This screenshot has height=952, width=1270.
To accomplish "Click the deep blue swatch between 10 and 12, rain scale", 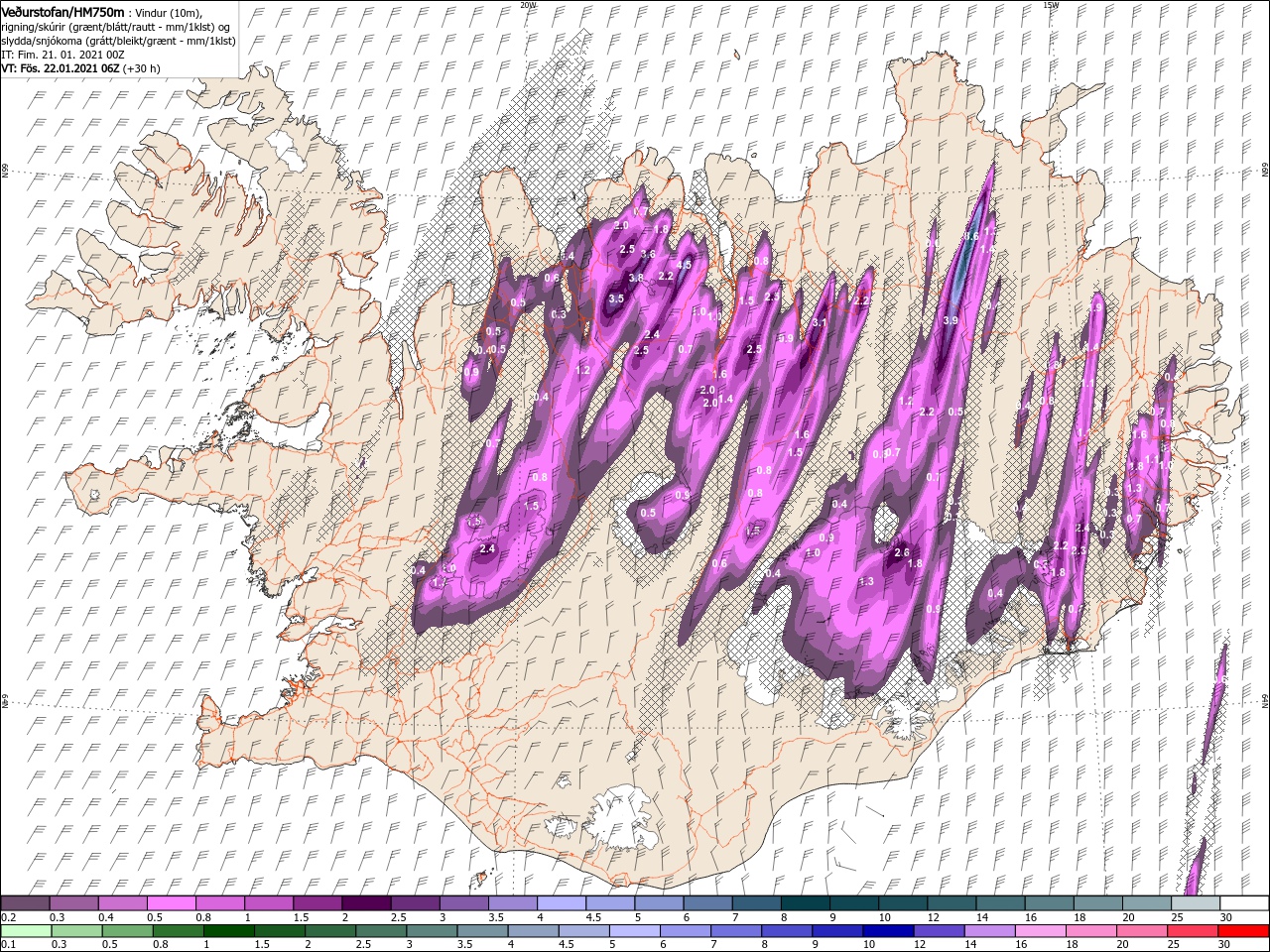I will tap(887, 931).
